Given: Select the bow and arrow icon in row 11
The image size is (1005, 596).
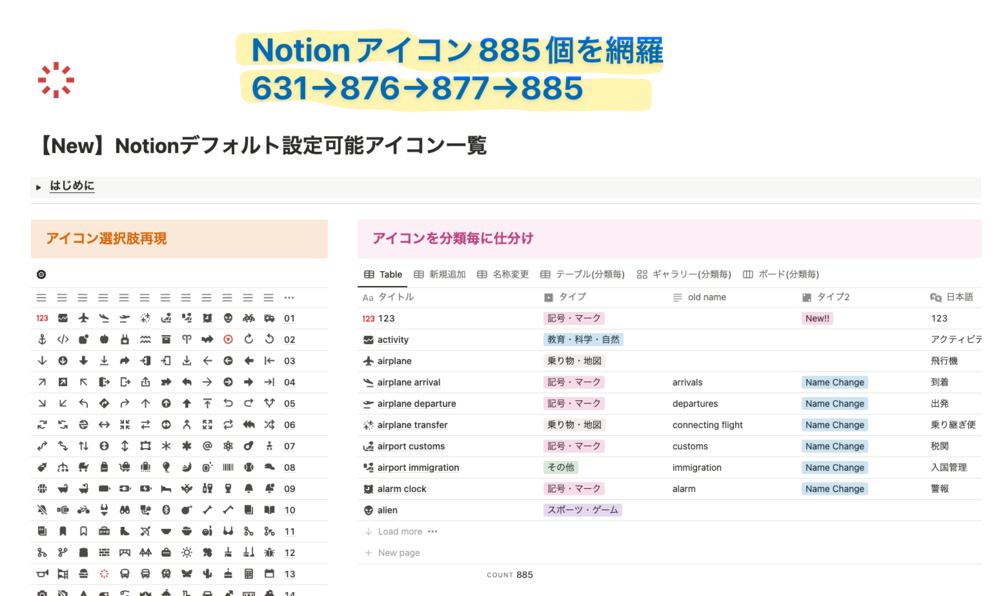Looking at the screenshot, I should 145,531.
